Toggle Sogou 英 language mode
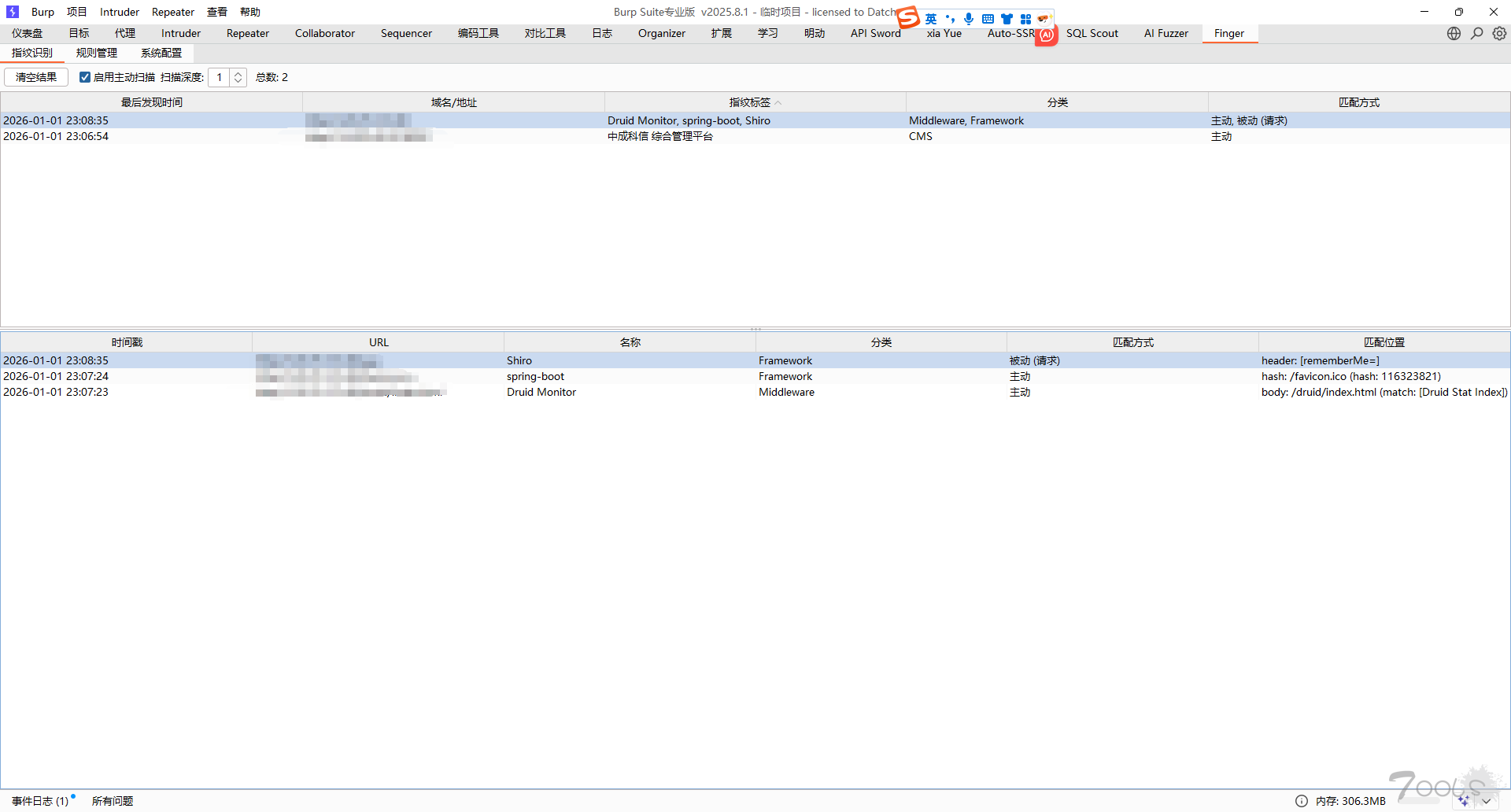Screen dimensions: 1511x812 click(931, 18)
